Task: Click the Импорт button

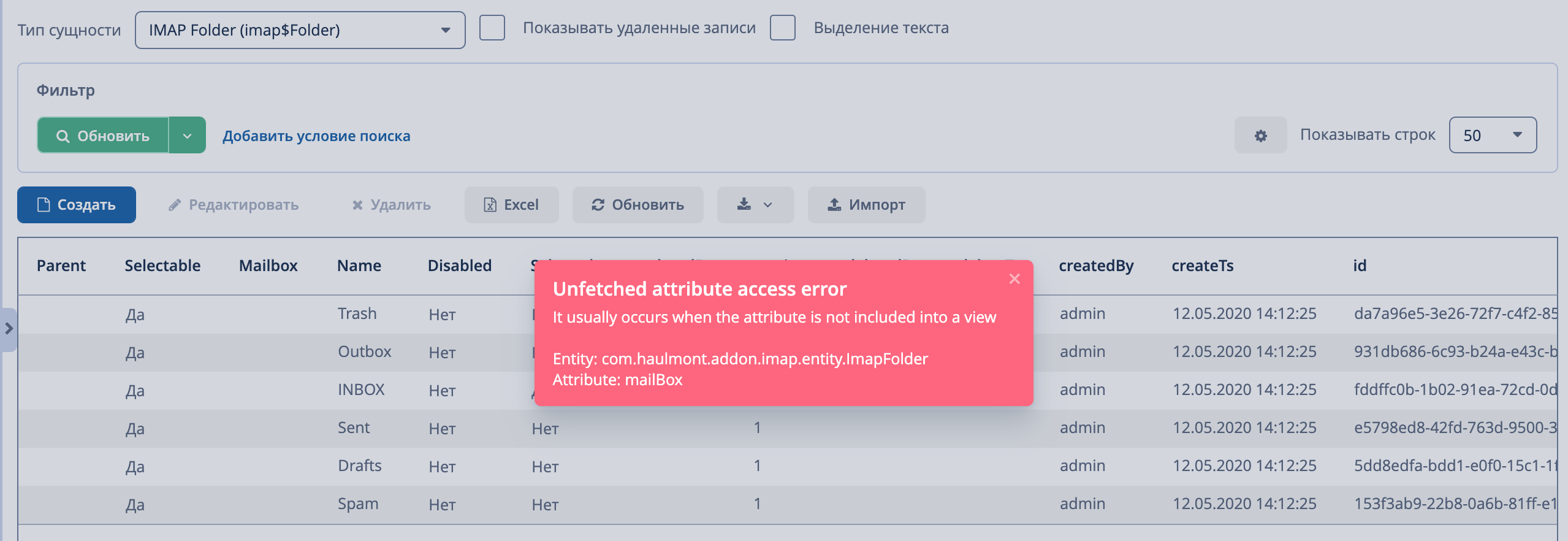Action: click(x=866, y=205)
